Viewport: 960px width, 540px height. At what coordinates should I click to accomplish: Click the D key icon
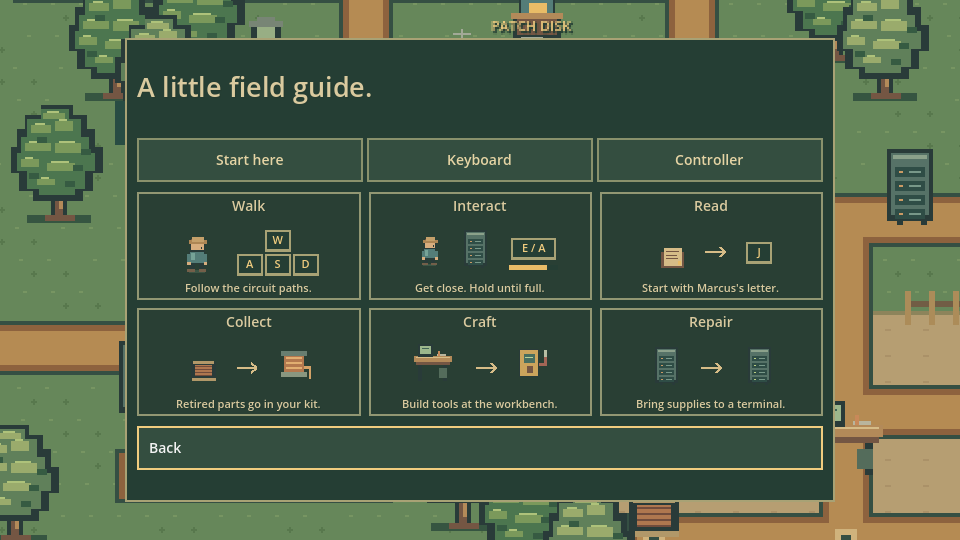coord(306,264)
